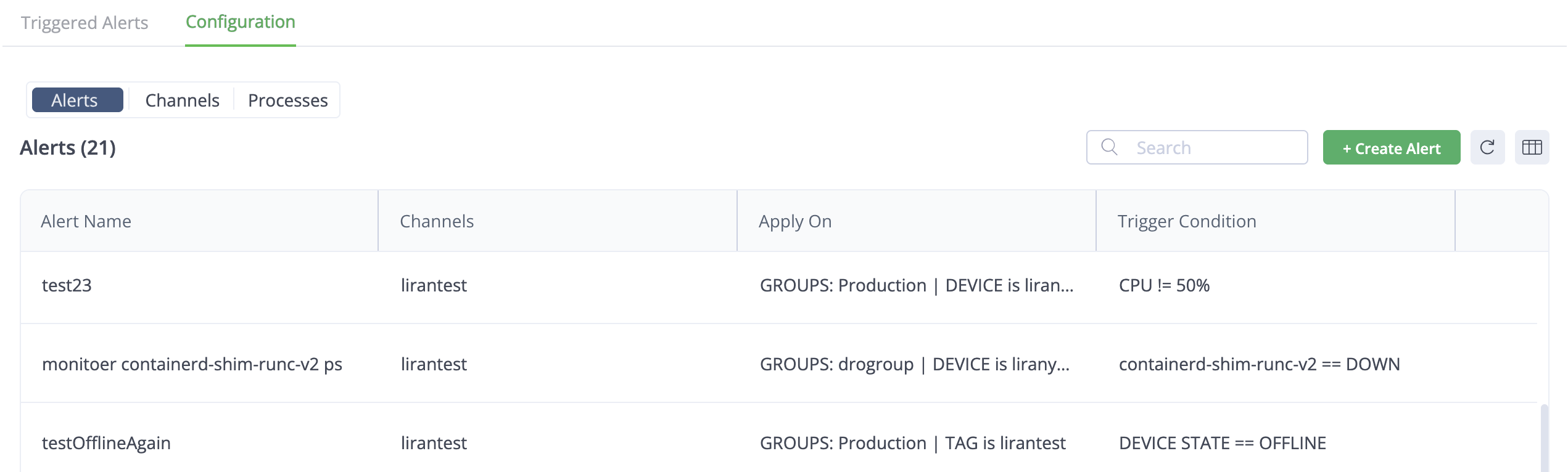The image size is (1568, 472).
Task: Switch to the Triggered Alerts tab
Action: pyautogui.click(x=85, y=23)
